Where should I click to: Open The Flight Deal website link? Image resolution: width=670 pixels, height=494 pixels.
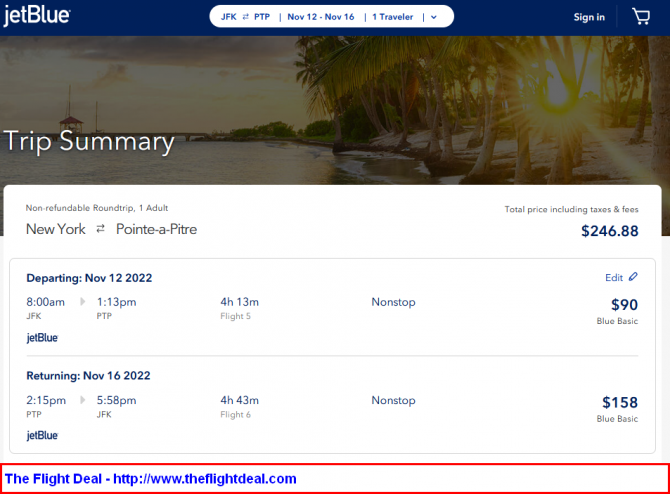tap(150, 478)
